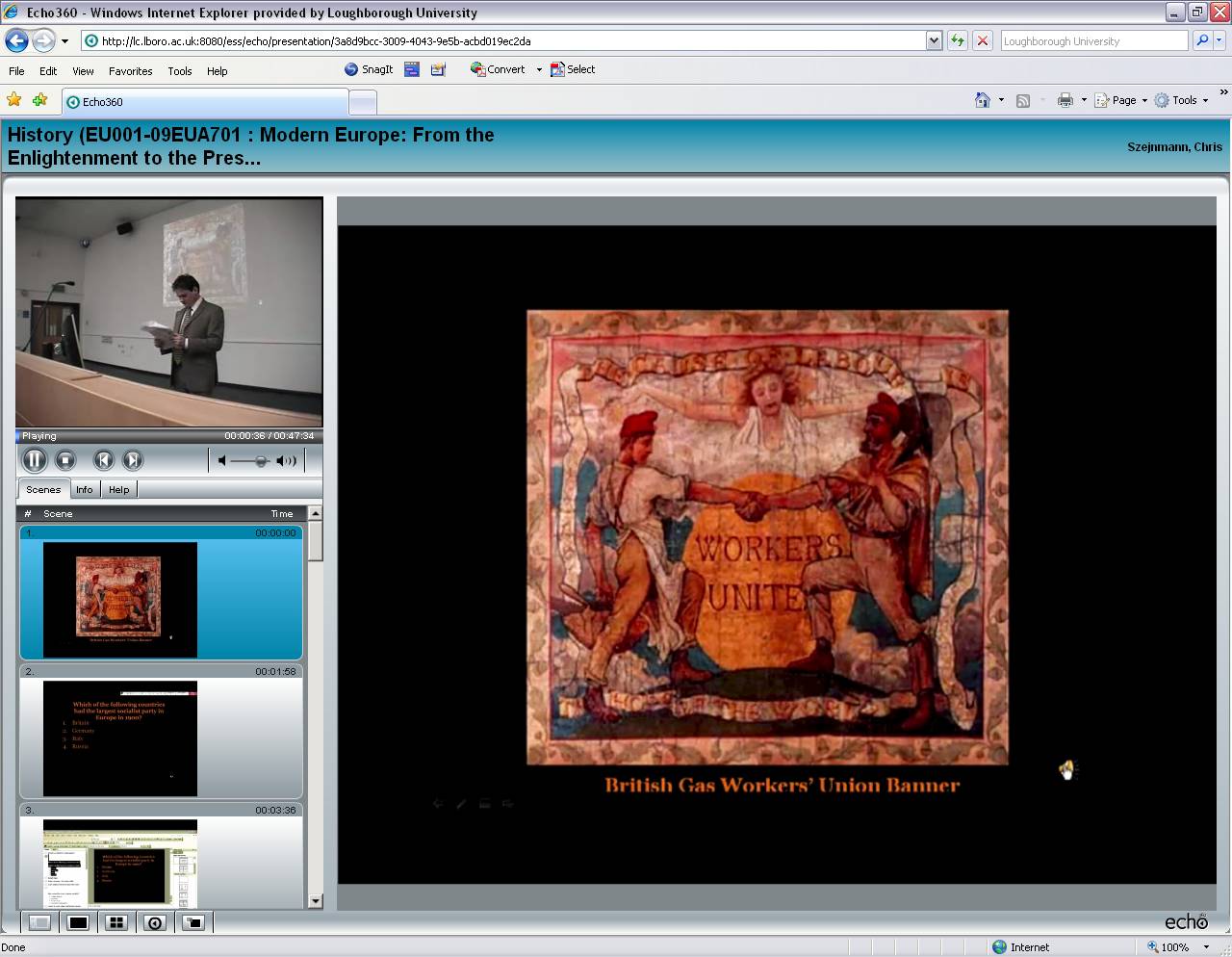Screen dimensions: 1232x957
Task: Open the Favorites menu
Action: [x=130, y=71]
